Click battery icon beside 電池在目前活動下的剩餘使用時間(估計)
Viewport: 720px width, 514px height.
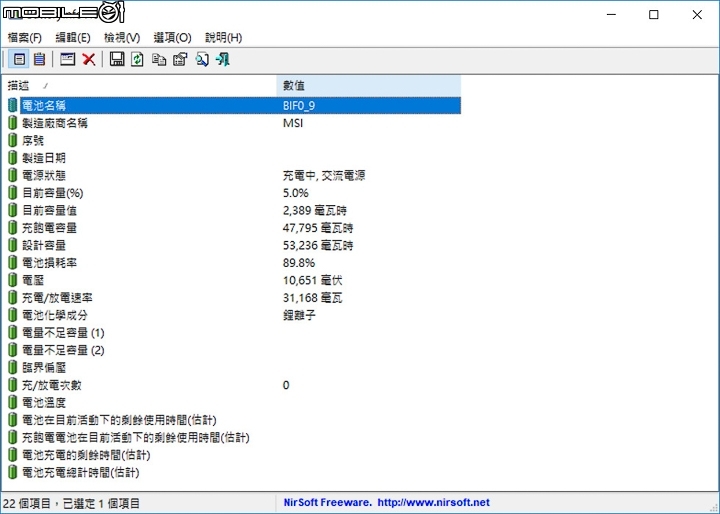coord(13,420)
